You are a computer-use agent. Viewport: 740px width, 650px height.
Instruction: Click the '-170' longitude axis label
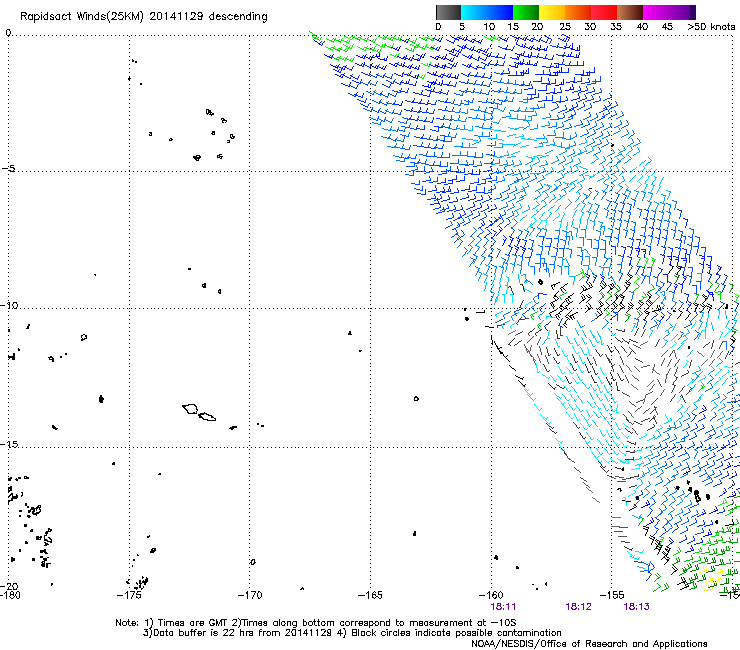tap(250, 595)
